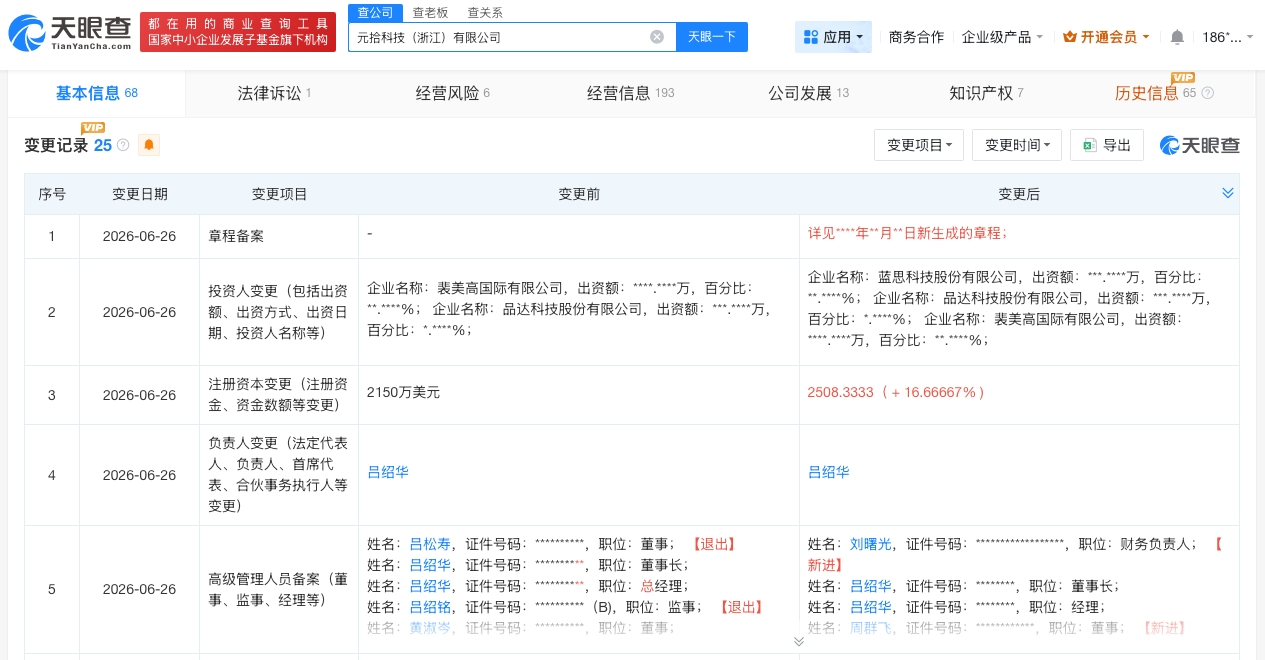Open the 变更时间 filter dropdown
1265x660 pixels.
tap(1017, 145)
